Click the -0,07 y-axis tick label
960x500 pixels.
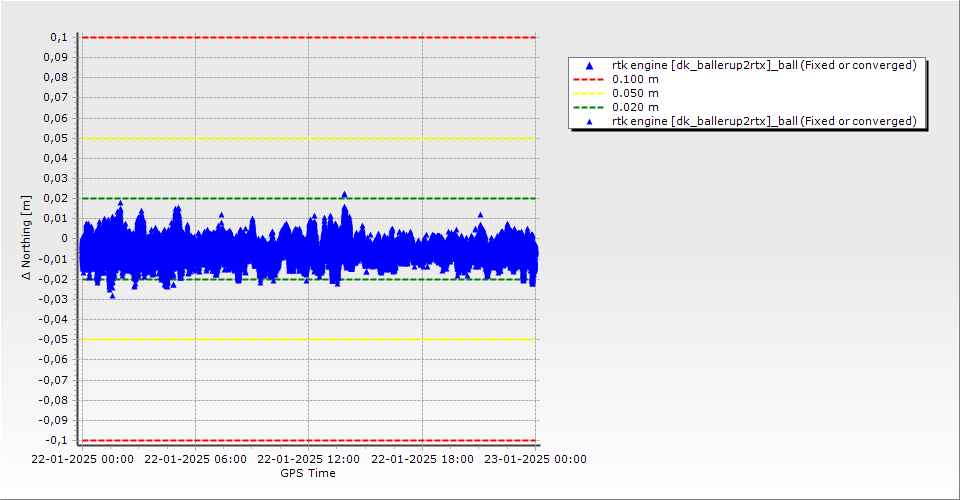[x=53, y=380]
